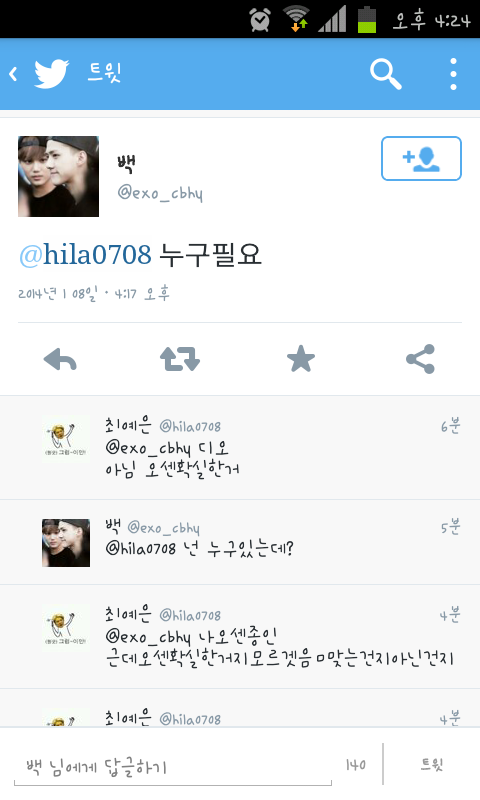Share the tweet via the share icon
This screenshot has width=480, height=800.
click(420, 359)
